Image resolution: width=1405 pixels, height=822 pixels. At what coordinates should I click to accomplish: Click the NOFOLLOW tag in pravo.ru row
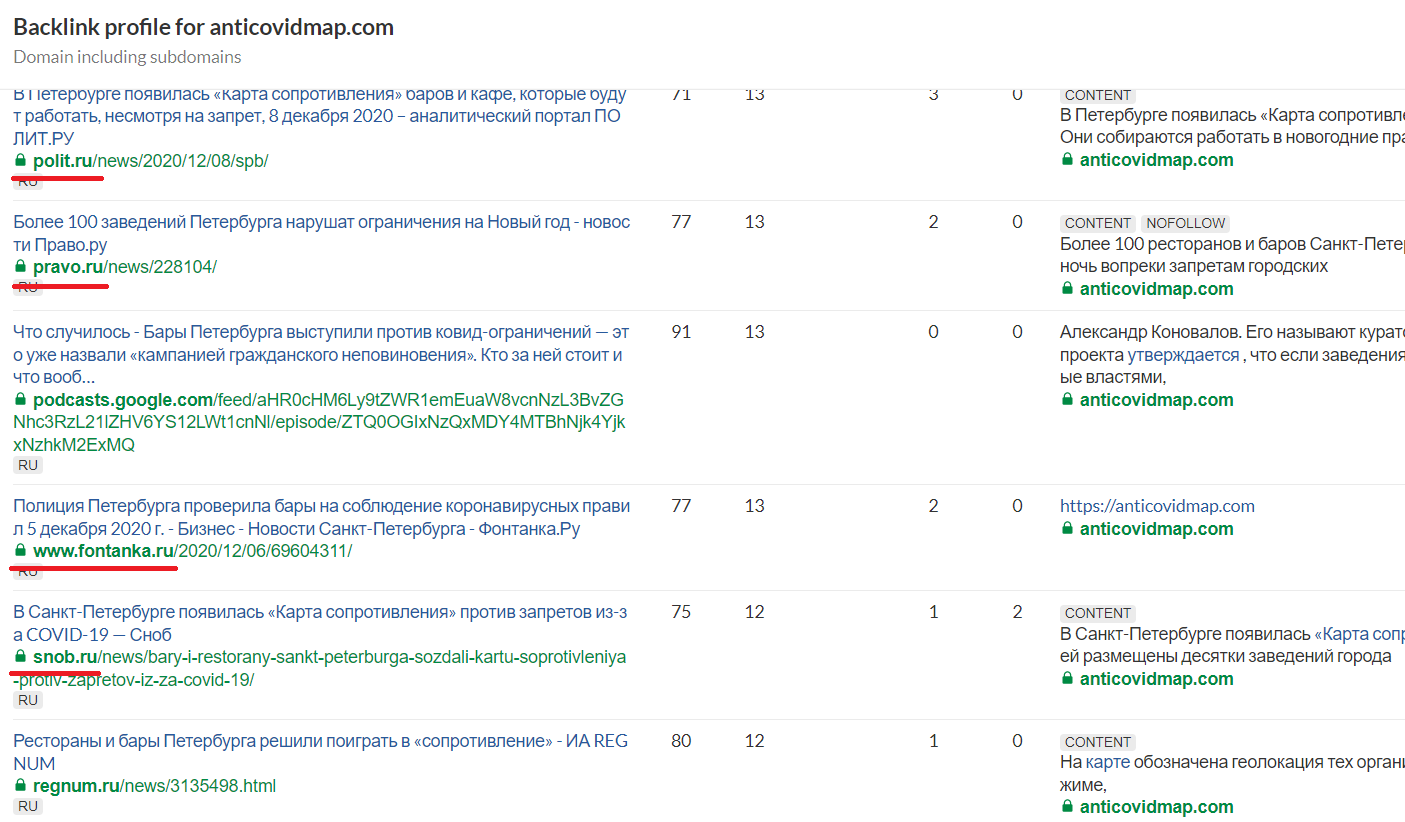pyautogui.click(x=1185, y=223)
